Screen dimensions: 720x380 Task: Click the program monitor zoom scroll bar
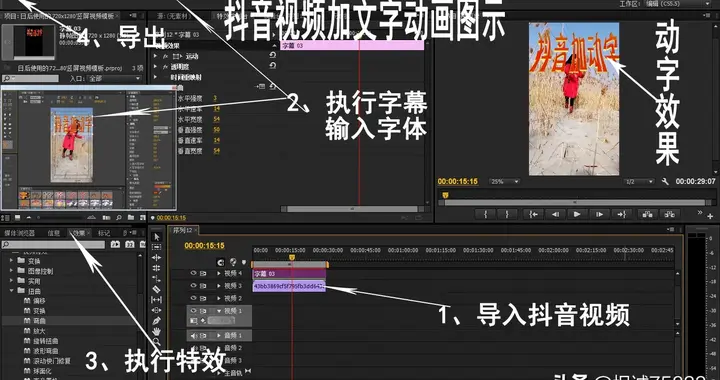575,202
